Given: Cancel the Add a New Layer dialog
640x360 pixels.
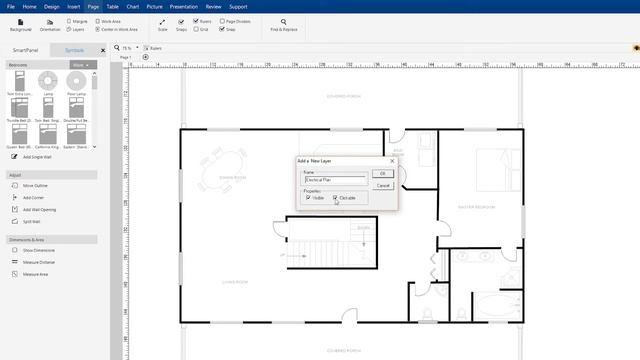Looking at the screenshot, I should 382,186.
